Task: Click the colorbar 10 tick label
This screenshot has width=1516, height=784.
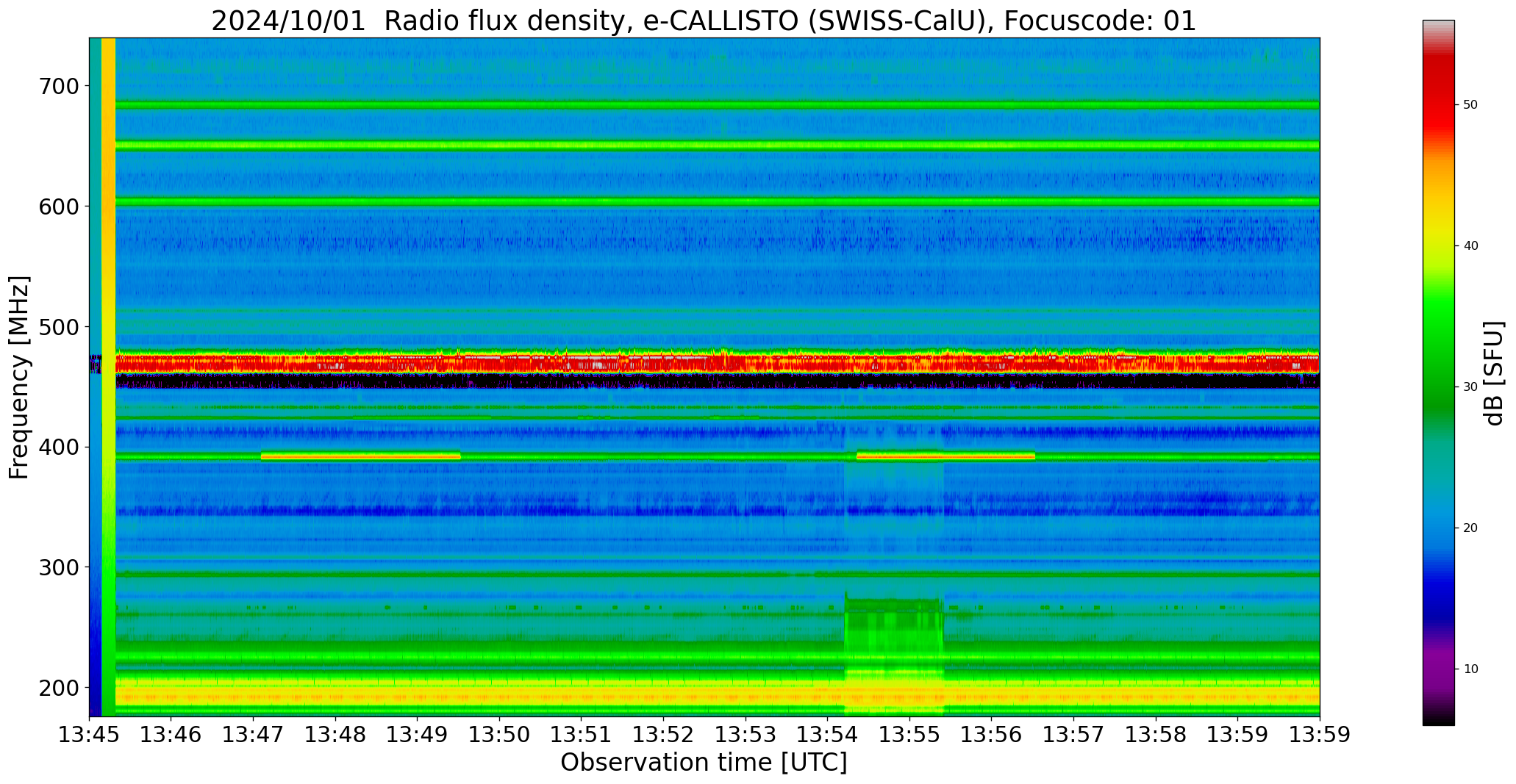Action: [x=1470, y=669]
